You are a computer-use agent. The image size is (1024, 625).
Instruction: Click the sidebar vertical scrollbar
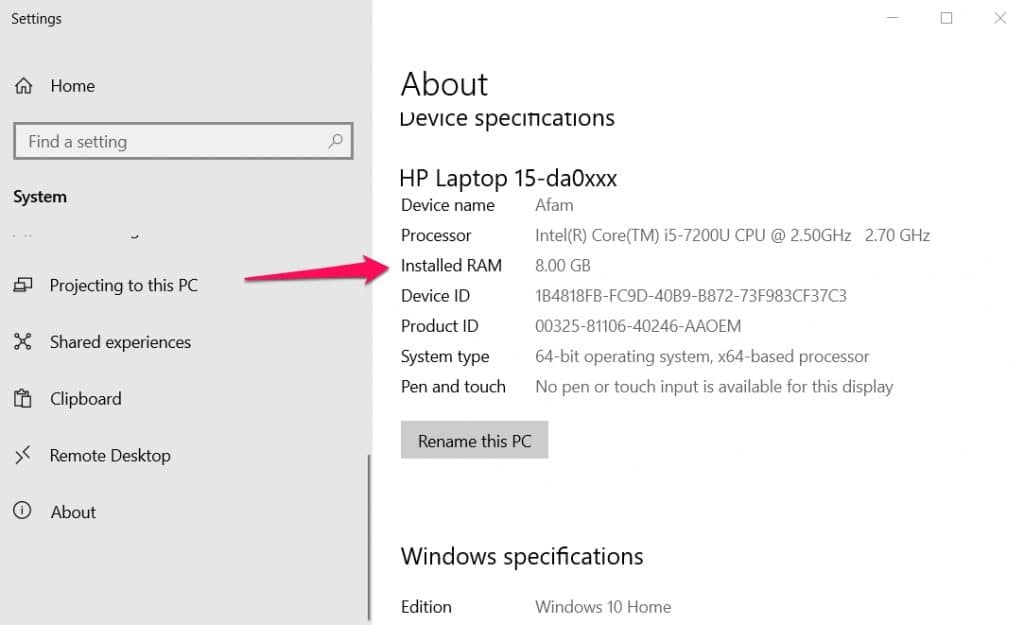click(369, 537)
